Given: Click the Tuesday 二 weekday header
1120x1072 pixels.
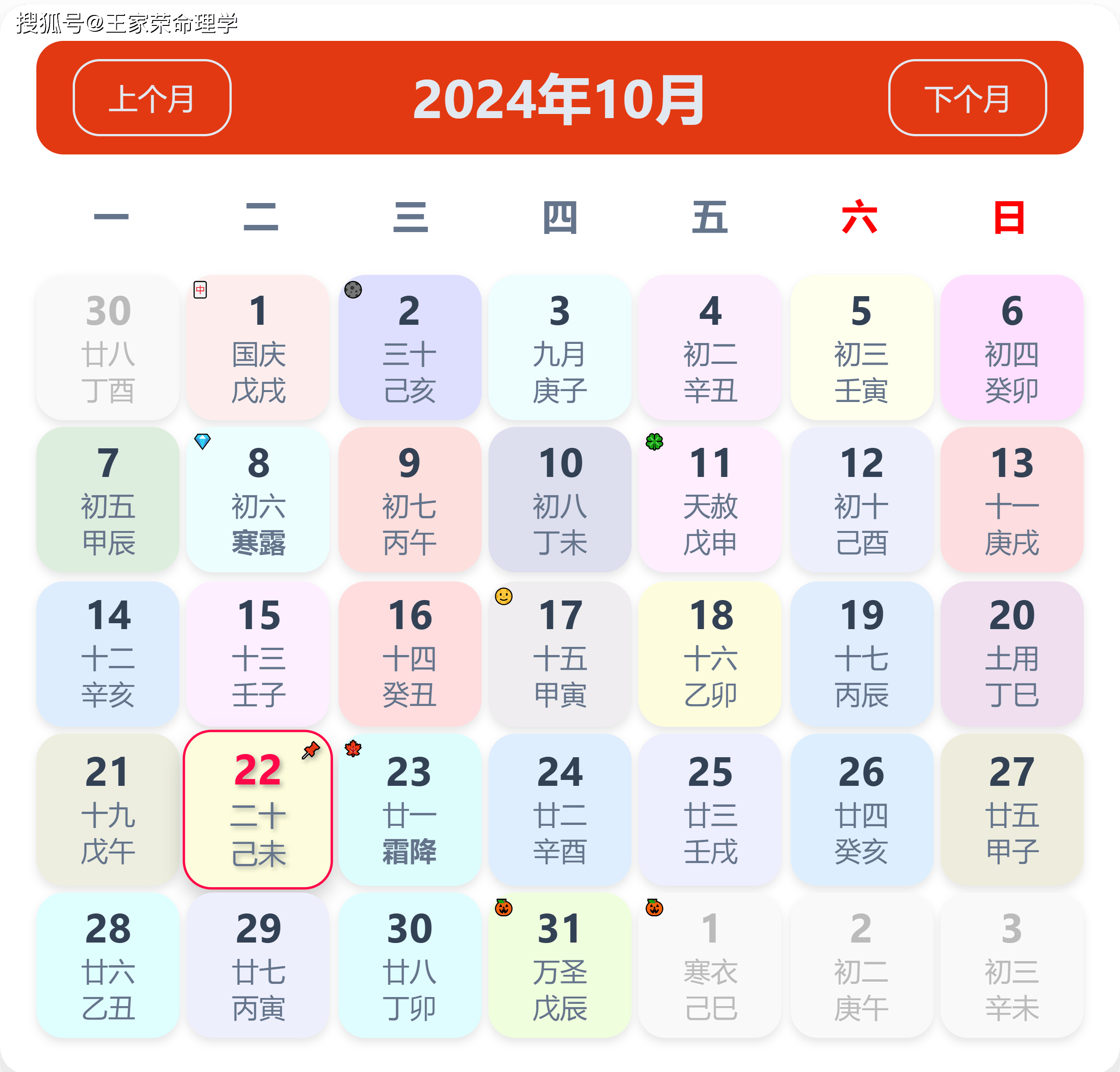Looking at the screenshot, I should click(x=260, y=217).
